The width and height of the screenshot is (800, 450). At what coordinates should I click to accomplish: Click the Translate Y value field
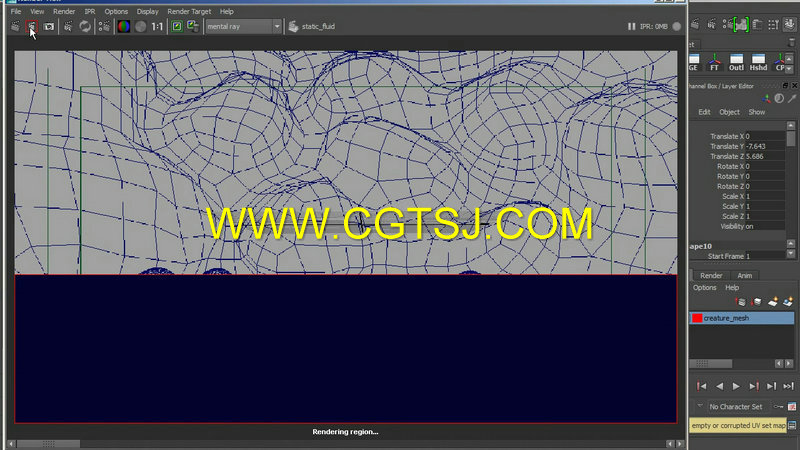[764, 146]
